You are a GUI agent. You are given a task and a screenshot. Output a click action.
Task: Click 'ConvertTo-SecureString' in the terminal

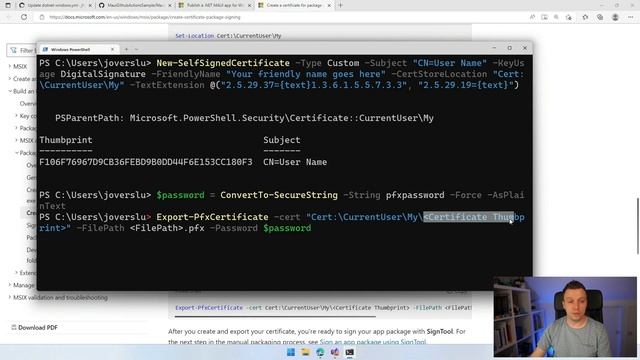(279, 195)
